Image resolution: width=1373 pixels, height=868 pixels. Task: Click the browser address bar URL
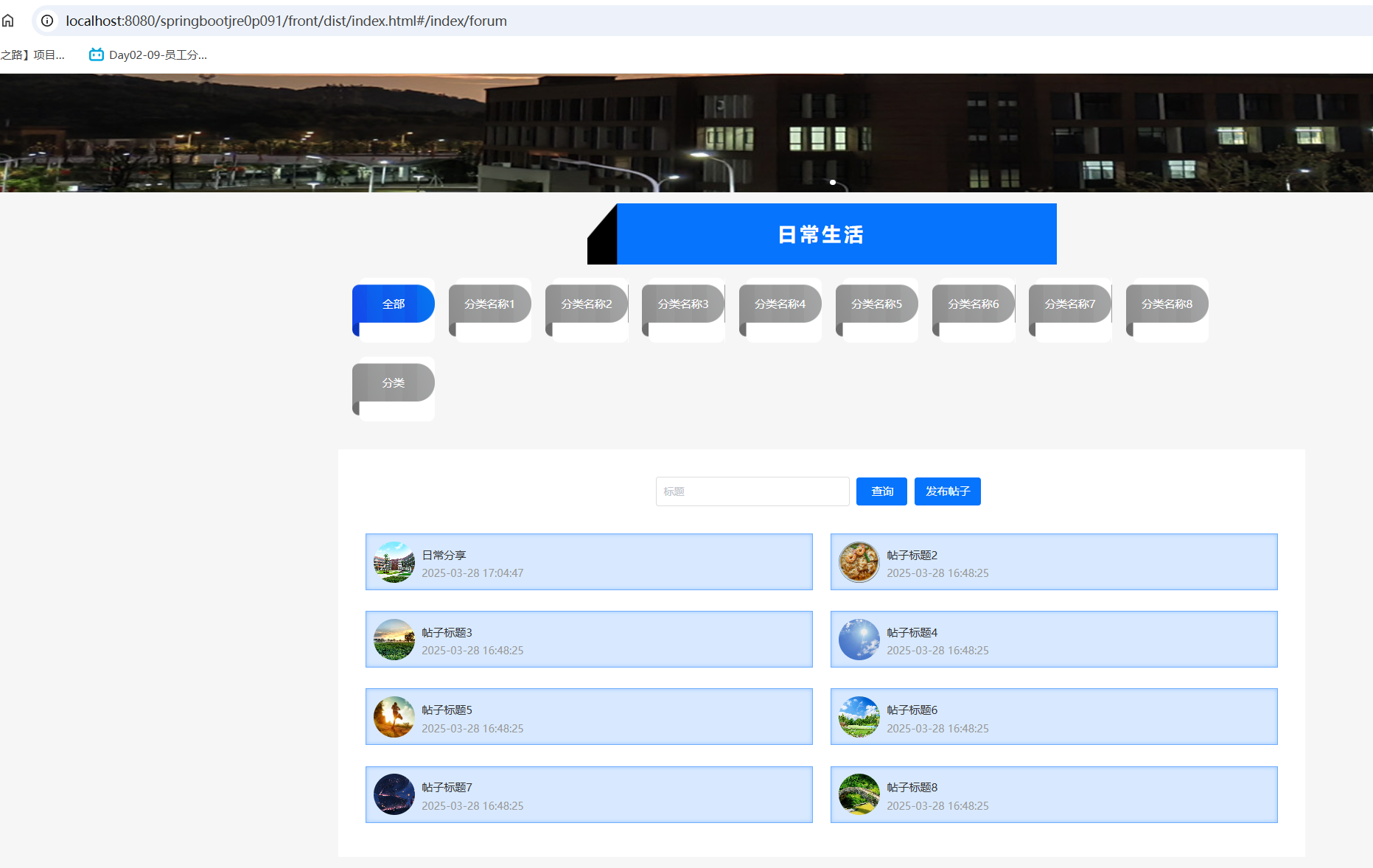click(286, 21)
